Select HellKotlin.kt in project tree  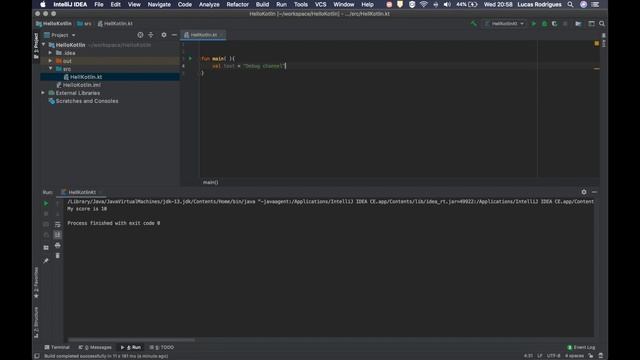tap(86, 77)
